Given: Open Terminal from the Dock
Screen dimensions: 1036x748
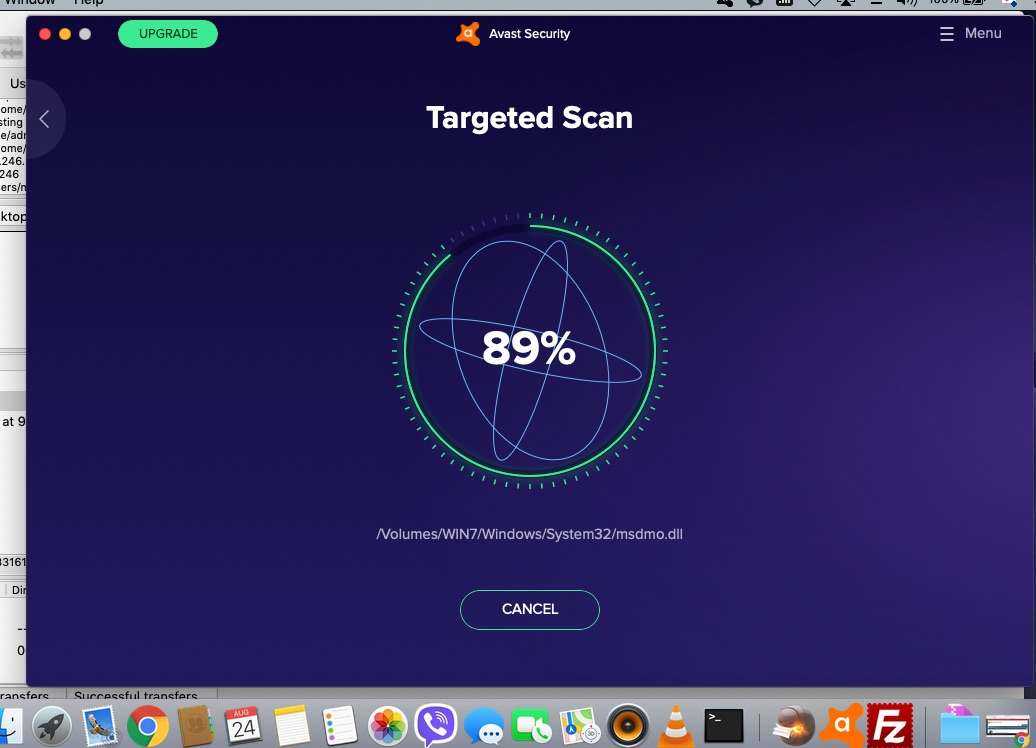Looking at the screenshot, I should point(723,726).
